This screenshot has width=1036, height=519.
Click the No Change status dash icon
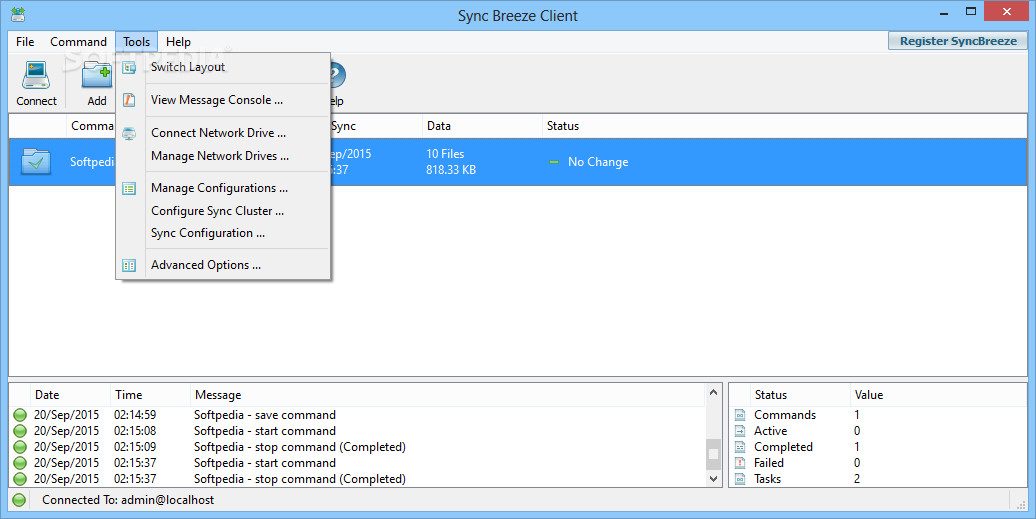tap(554, 162)
